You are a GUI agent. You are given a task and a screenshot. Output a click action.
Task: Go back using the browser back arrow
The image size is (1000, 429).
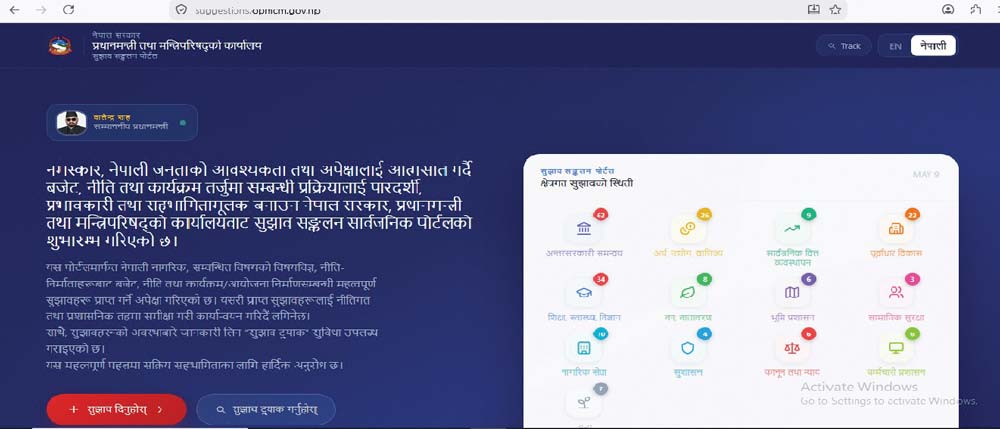coord(14,10)
